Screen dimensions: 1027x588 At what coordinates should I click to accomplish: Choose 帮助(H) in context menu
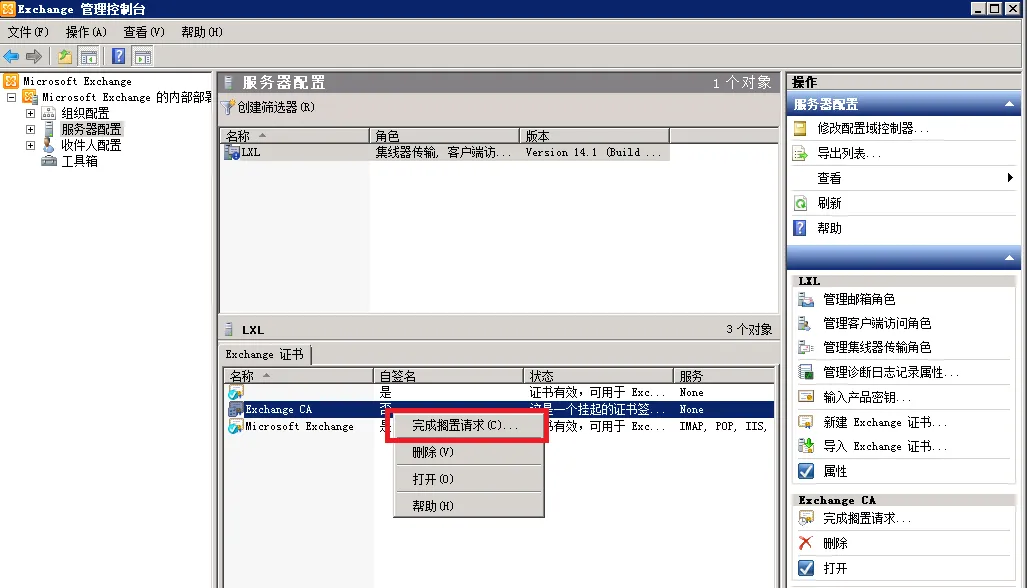468,506
